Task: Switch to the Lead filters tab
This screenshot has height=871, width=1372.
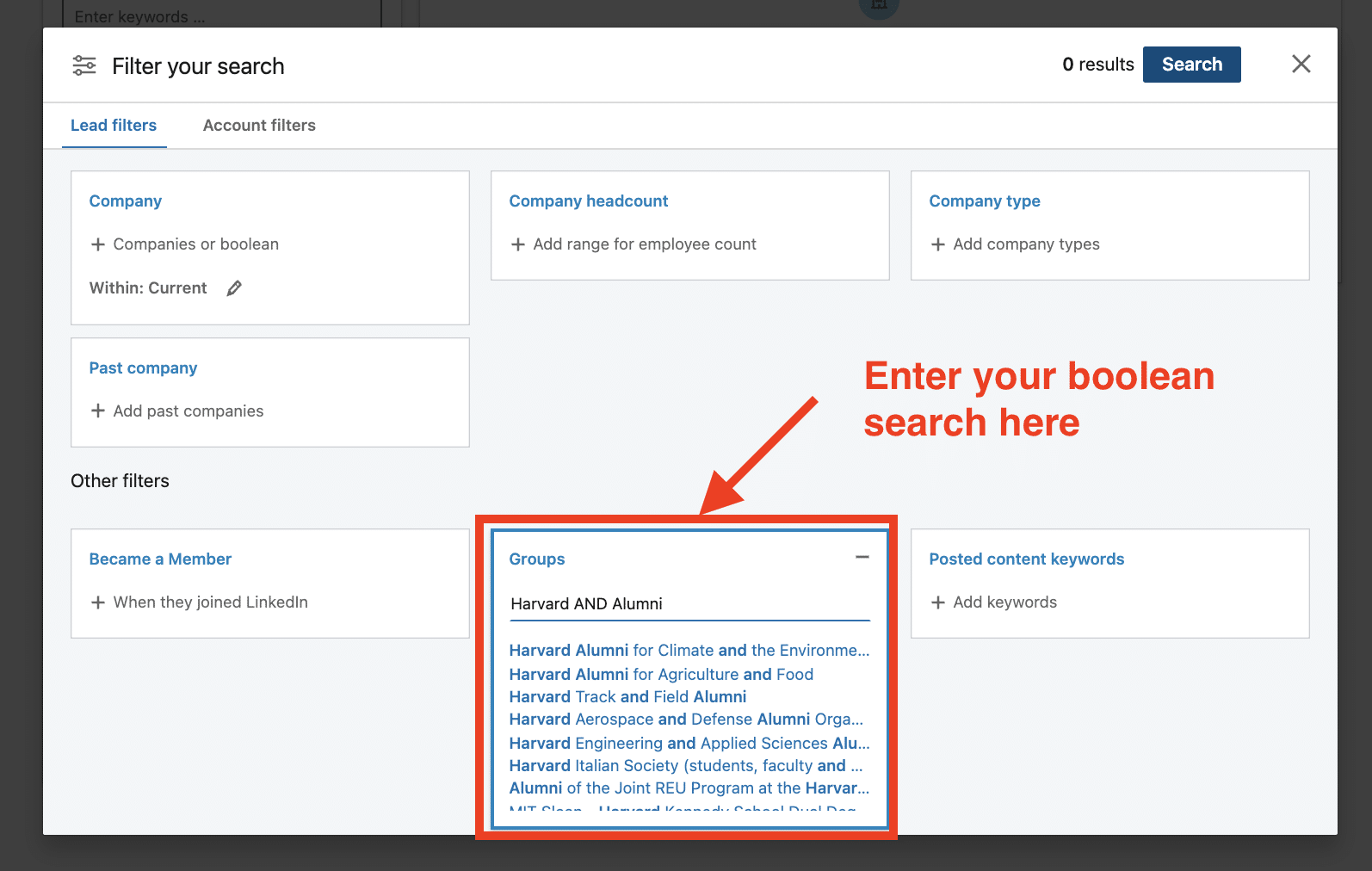Action: [114, 126]
